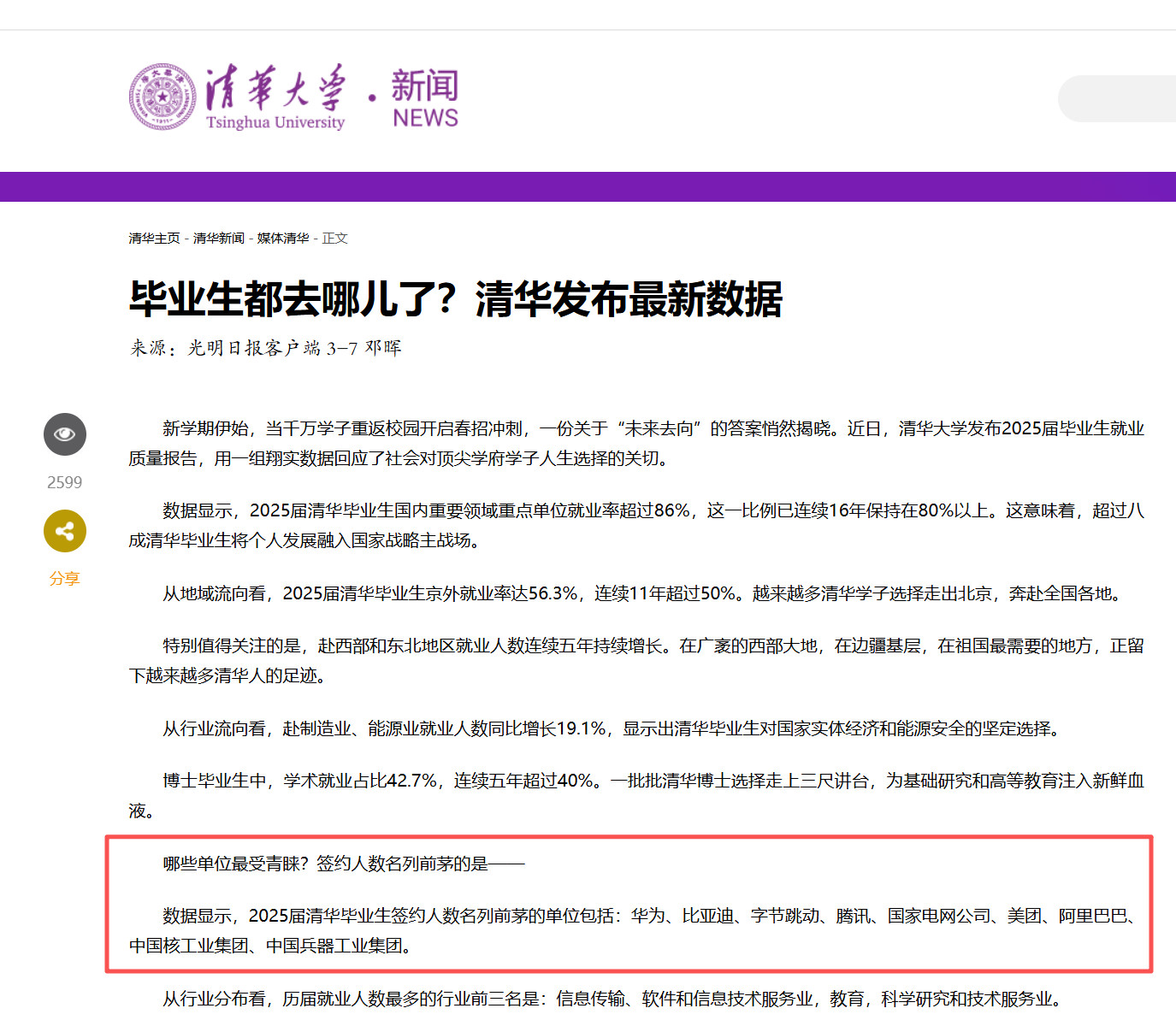Click the 正文 breadcrumb text
The height and width of the screenshot is (1026, 1176).
point(335,239)
